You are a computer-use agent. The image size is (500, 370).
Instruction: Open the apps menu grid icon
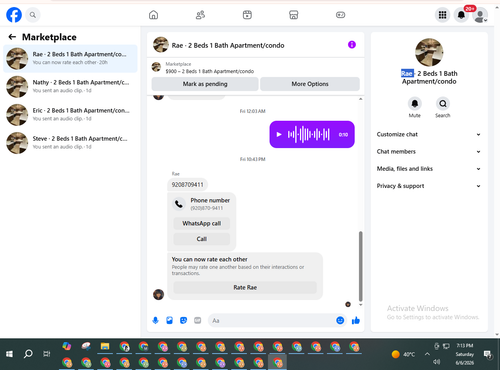442,15
